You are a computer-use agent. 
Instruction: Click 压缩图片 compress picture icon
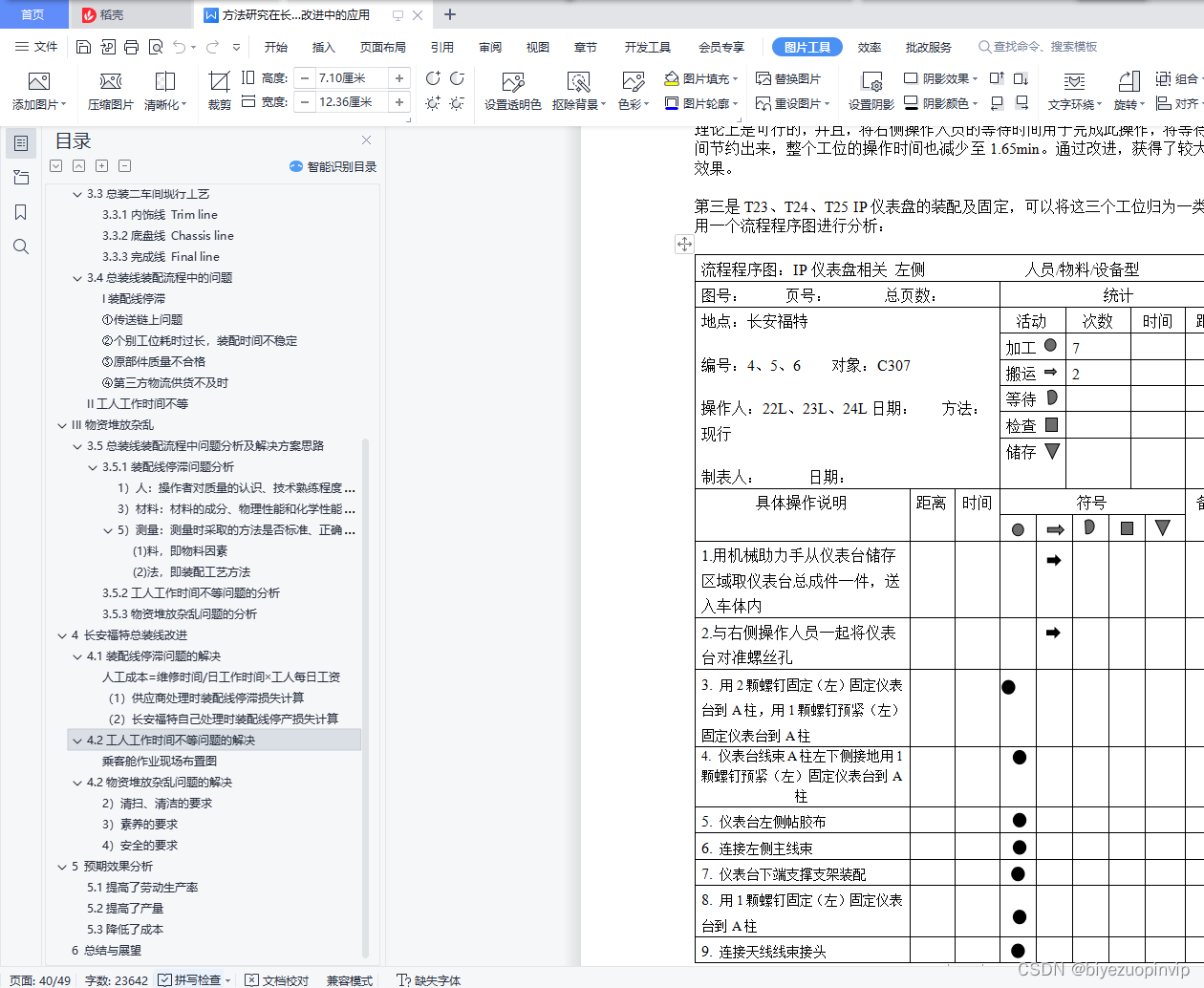(x=111, y=81)
